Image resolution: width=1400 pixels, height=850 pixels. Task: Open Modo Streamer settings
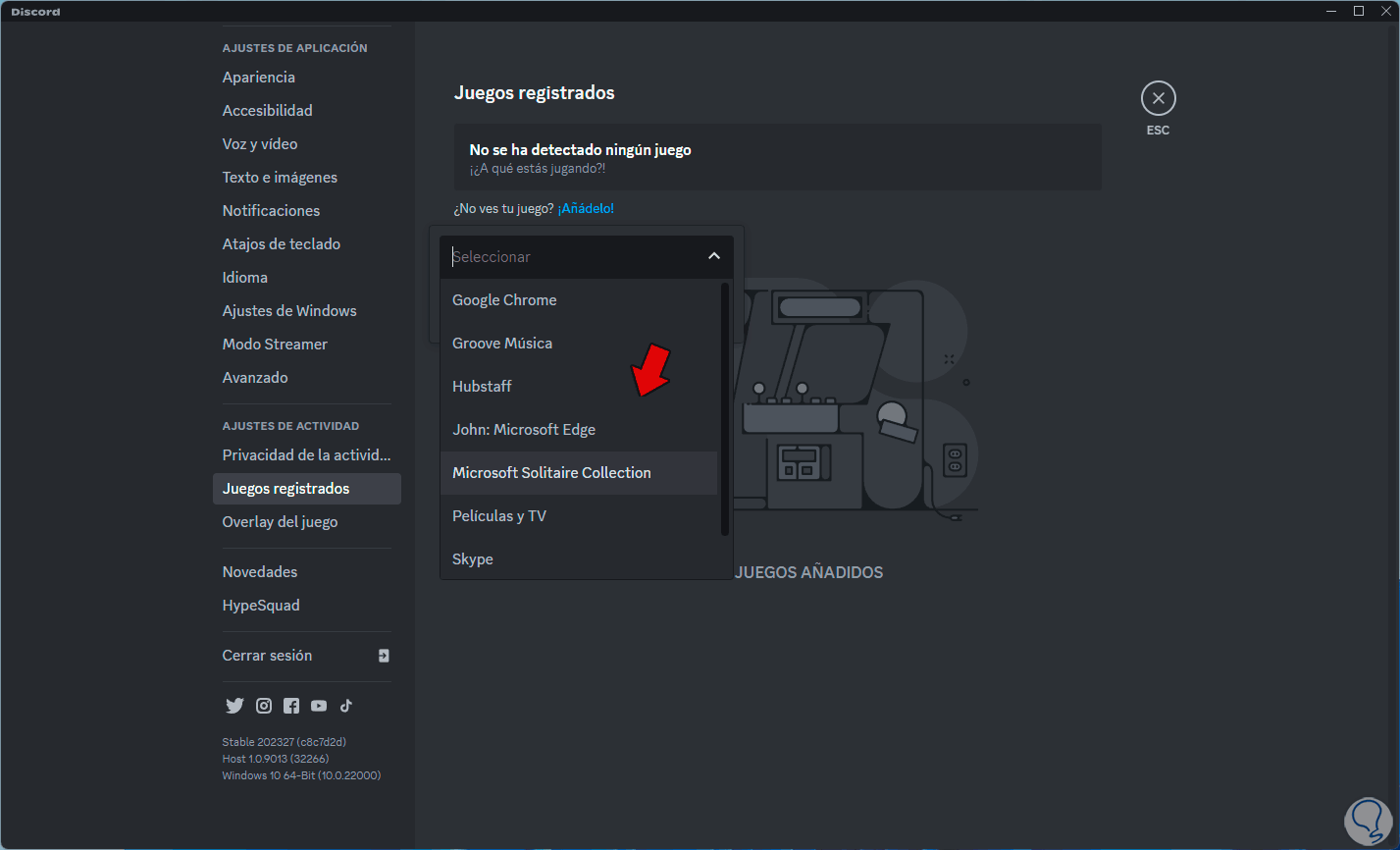pos(307,345)
